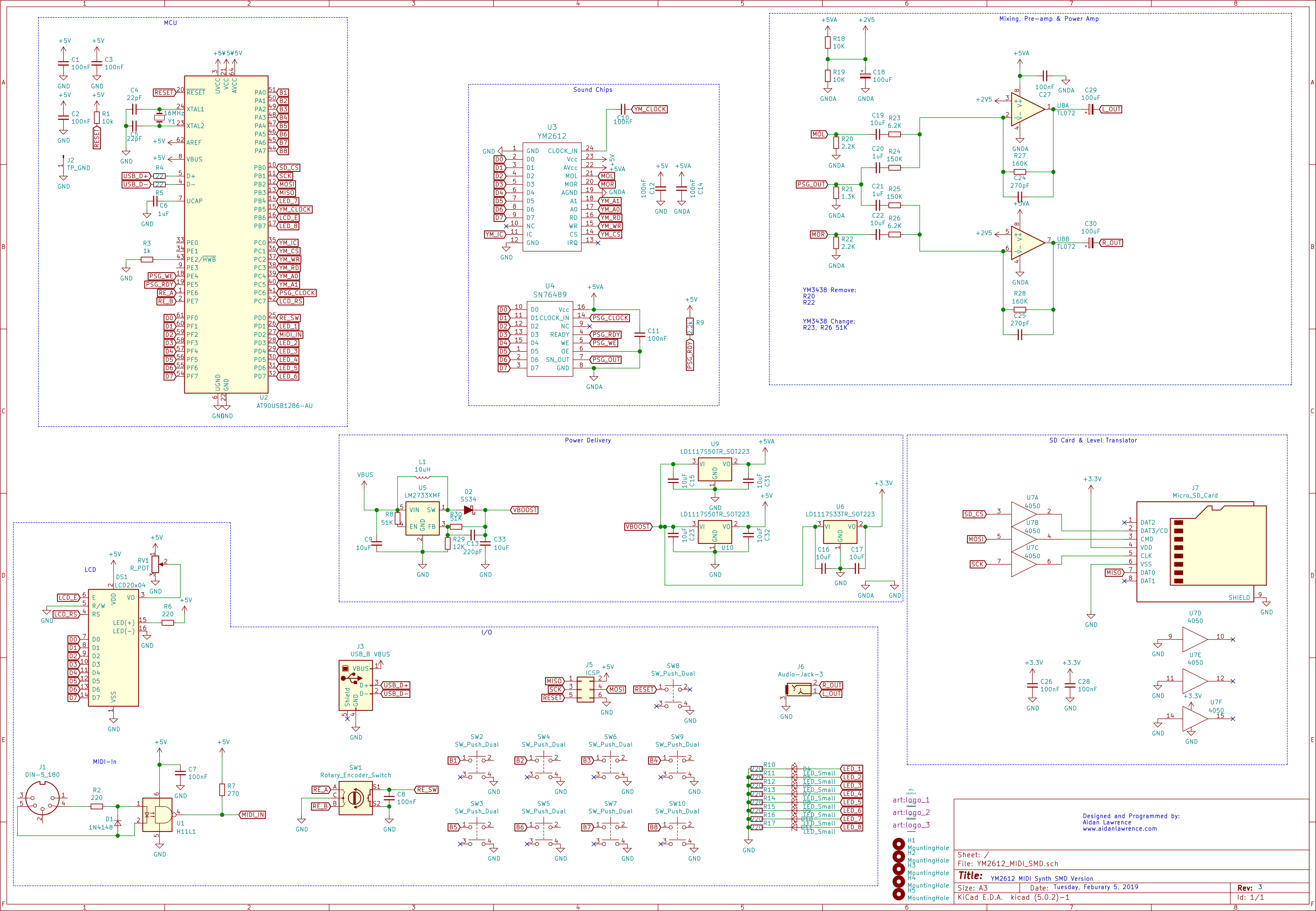
Task: Click the Size: A3 field
Action: (972, 888)
